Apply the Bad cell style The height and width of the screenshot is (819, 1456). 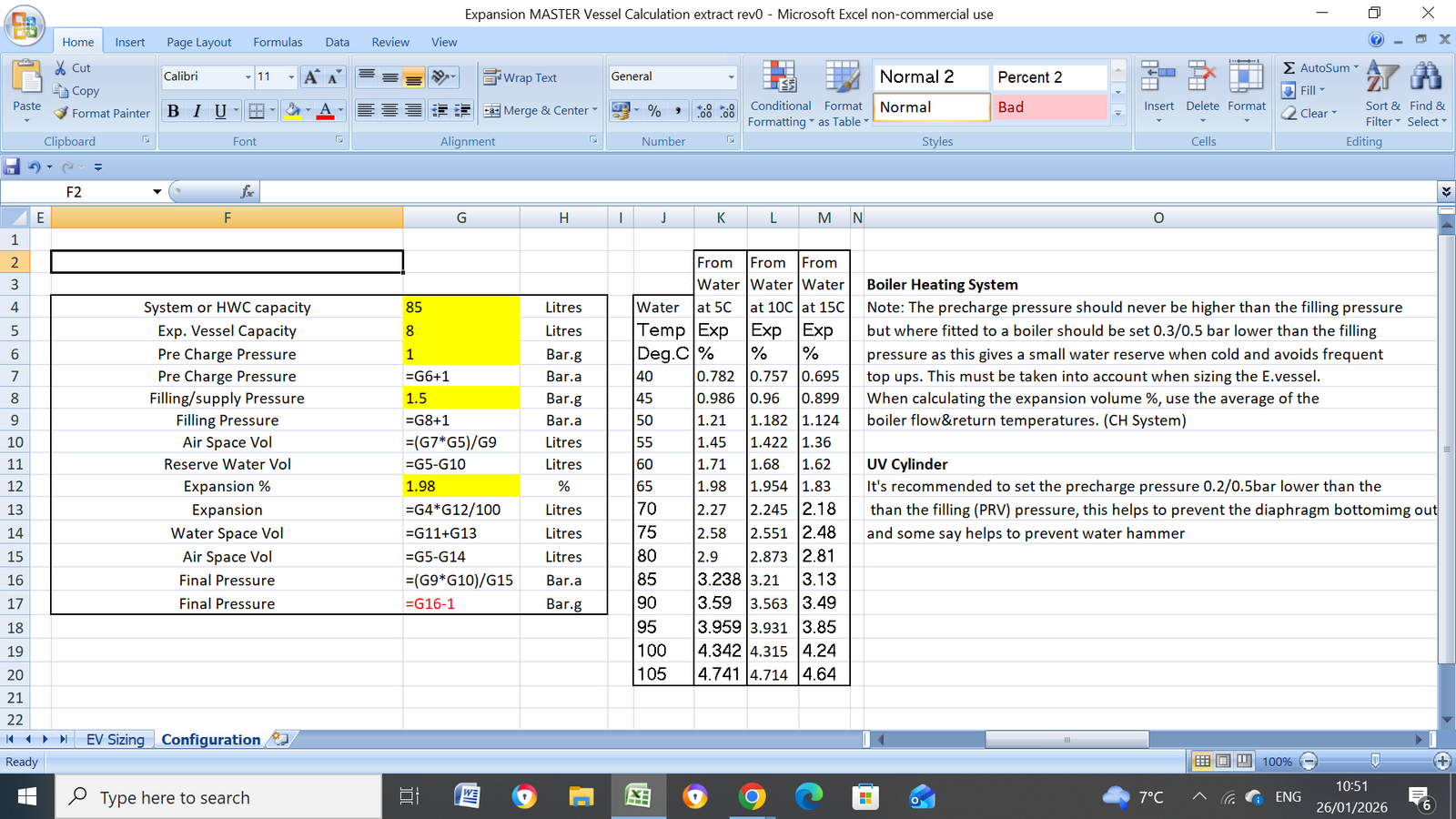(1048, 107)
